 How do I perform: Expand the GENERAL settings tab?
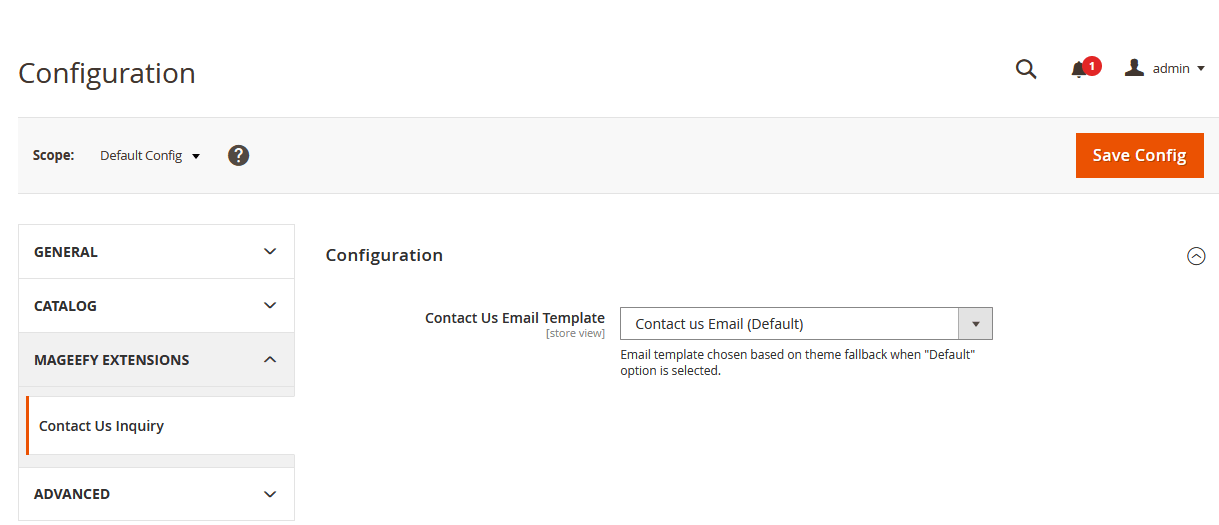pos(66,252)
